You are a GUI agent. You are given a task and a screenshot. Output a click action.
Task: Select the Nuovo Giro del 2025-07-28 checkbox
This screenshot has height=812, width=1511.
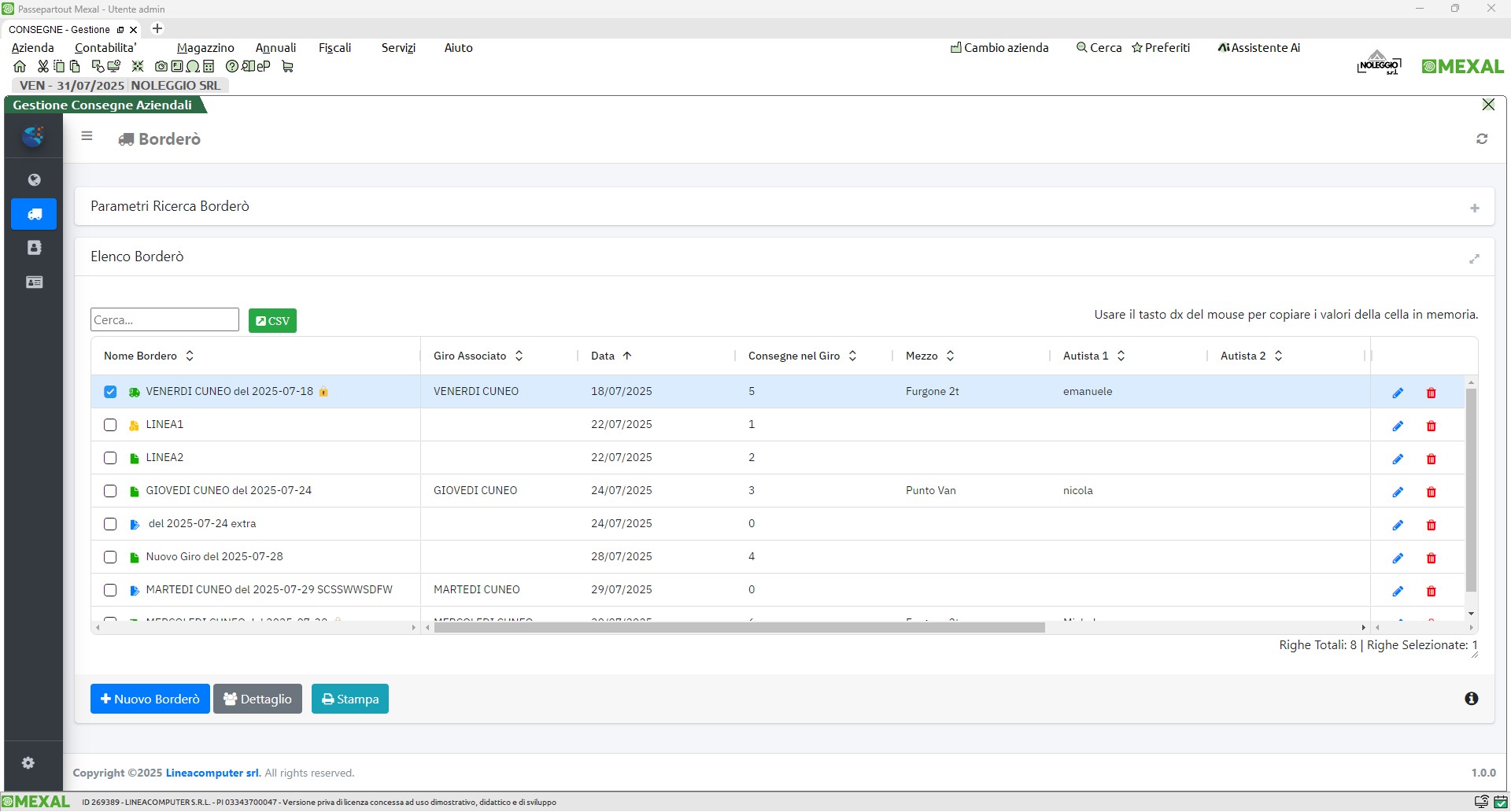pyautogui.click(x=110, y=557)
